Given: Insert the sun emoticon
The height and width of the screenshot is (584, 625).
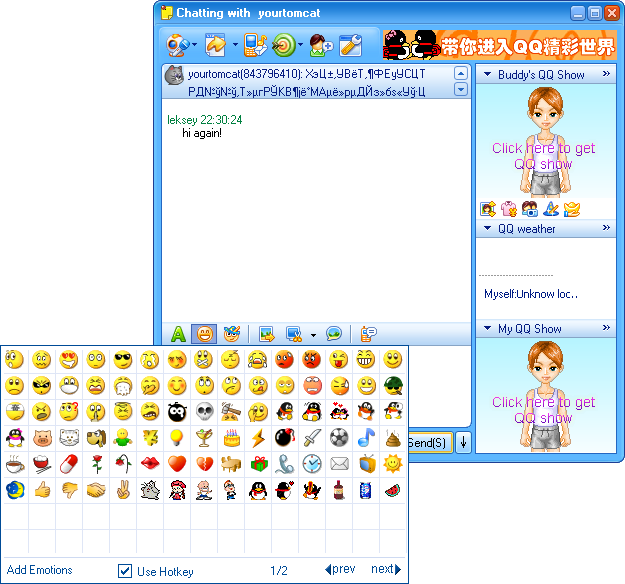Looking at the screenshot, I should point(393,464).
